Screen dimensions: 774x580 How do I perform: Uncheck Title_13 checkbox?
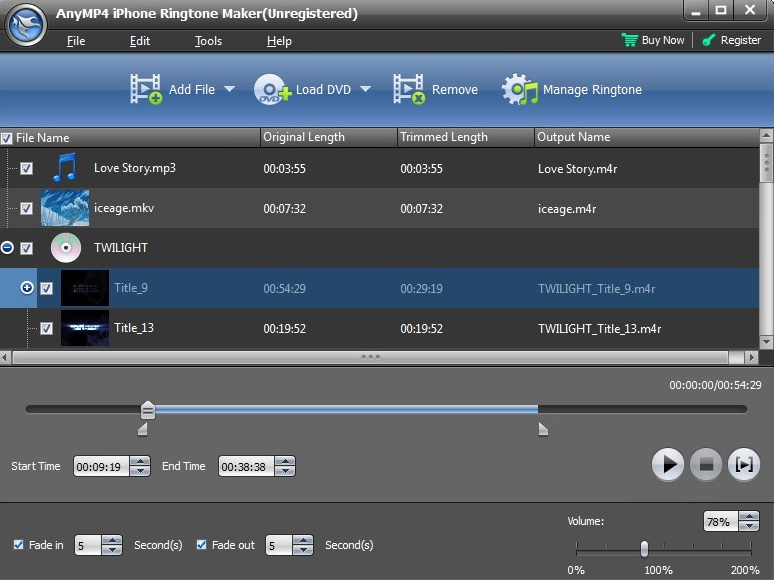[46, 328]
